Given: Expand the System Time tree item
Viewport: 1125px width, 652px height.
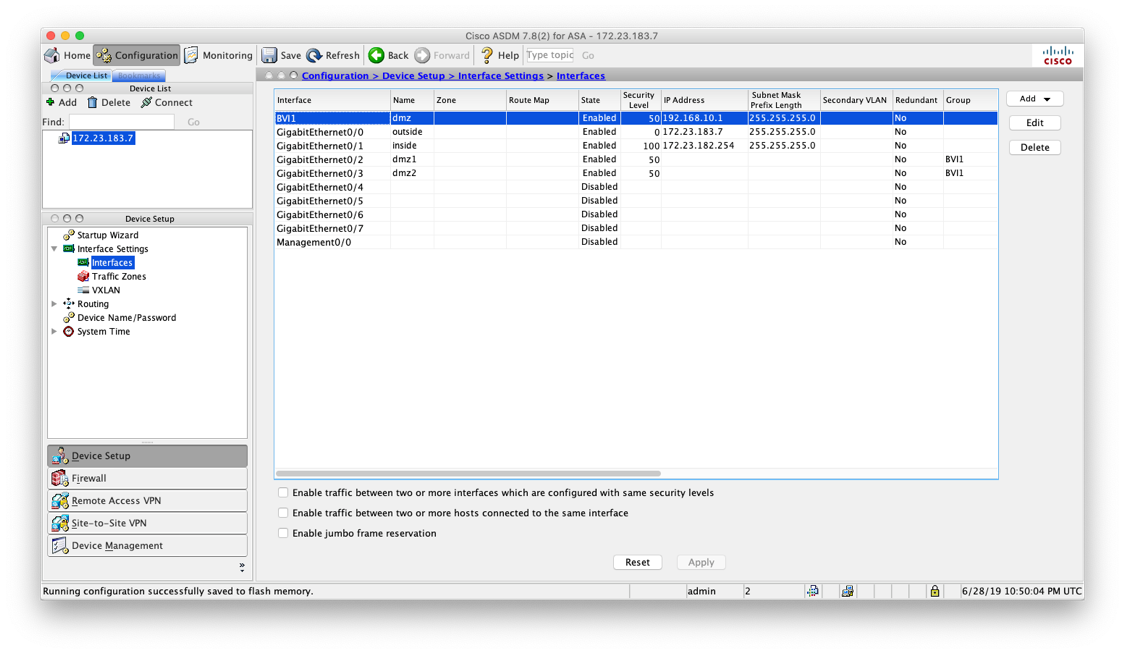Looking at the screenshot, I should 53,331.
